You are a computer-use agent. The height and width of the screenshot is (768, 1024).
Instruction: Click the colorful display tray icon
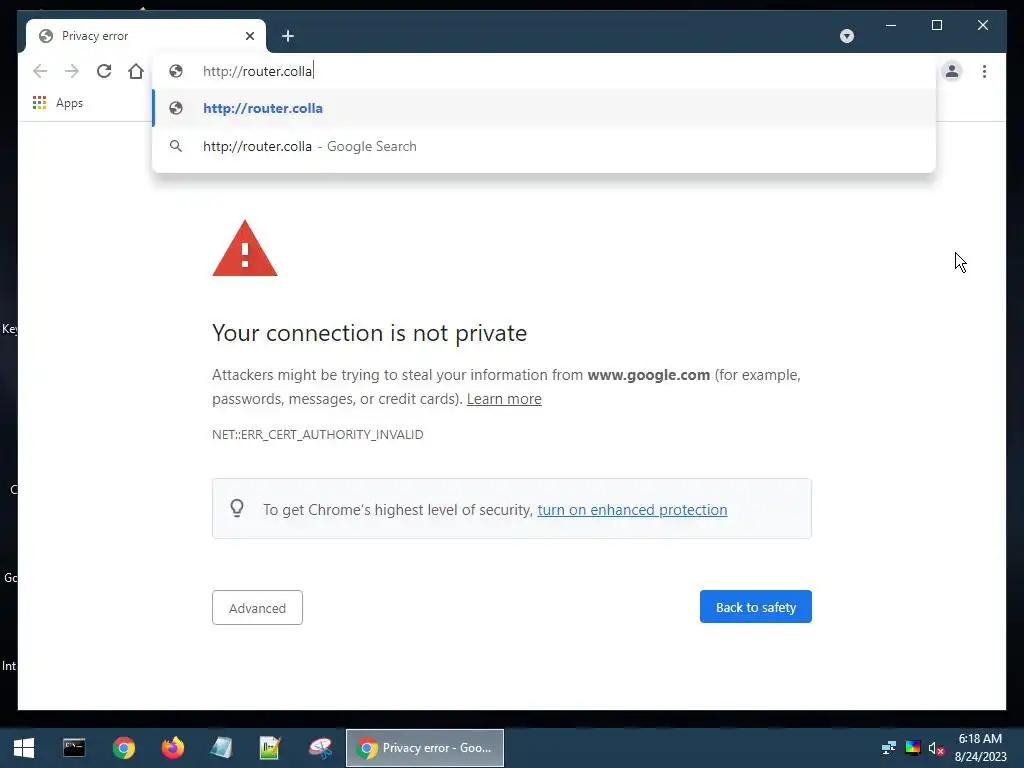(x=913, y=748)
